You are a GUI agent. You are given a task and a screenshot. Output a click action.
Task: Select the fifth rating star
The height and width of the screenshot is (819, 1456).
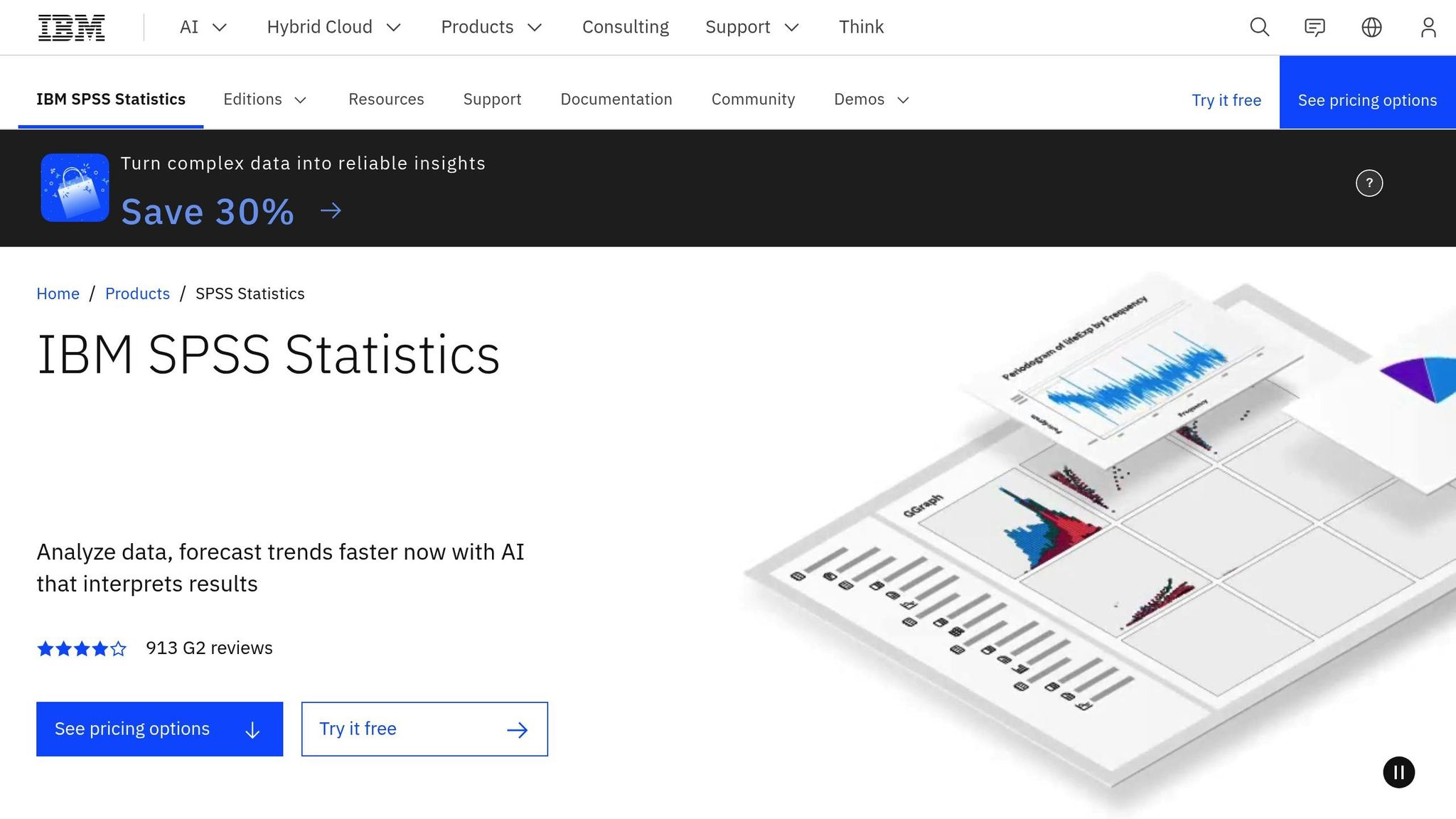click(x=118, y=648)
